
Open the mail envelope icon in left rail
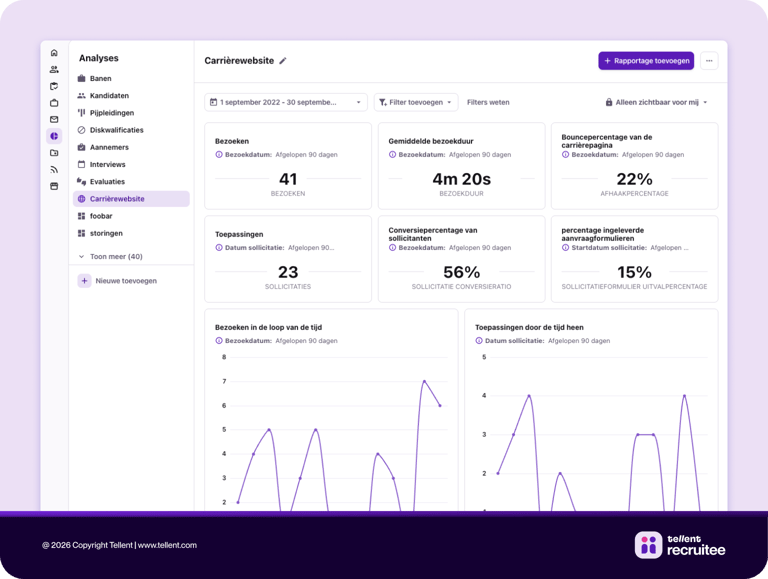54,119
